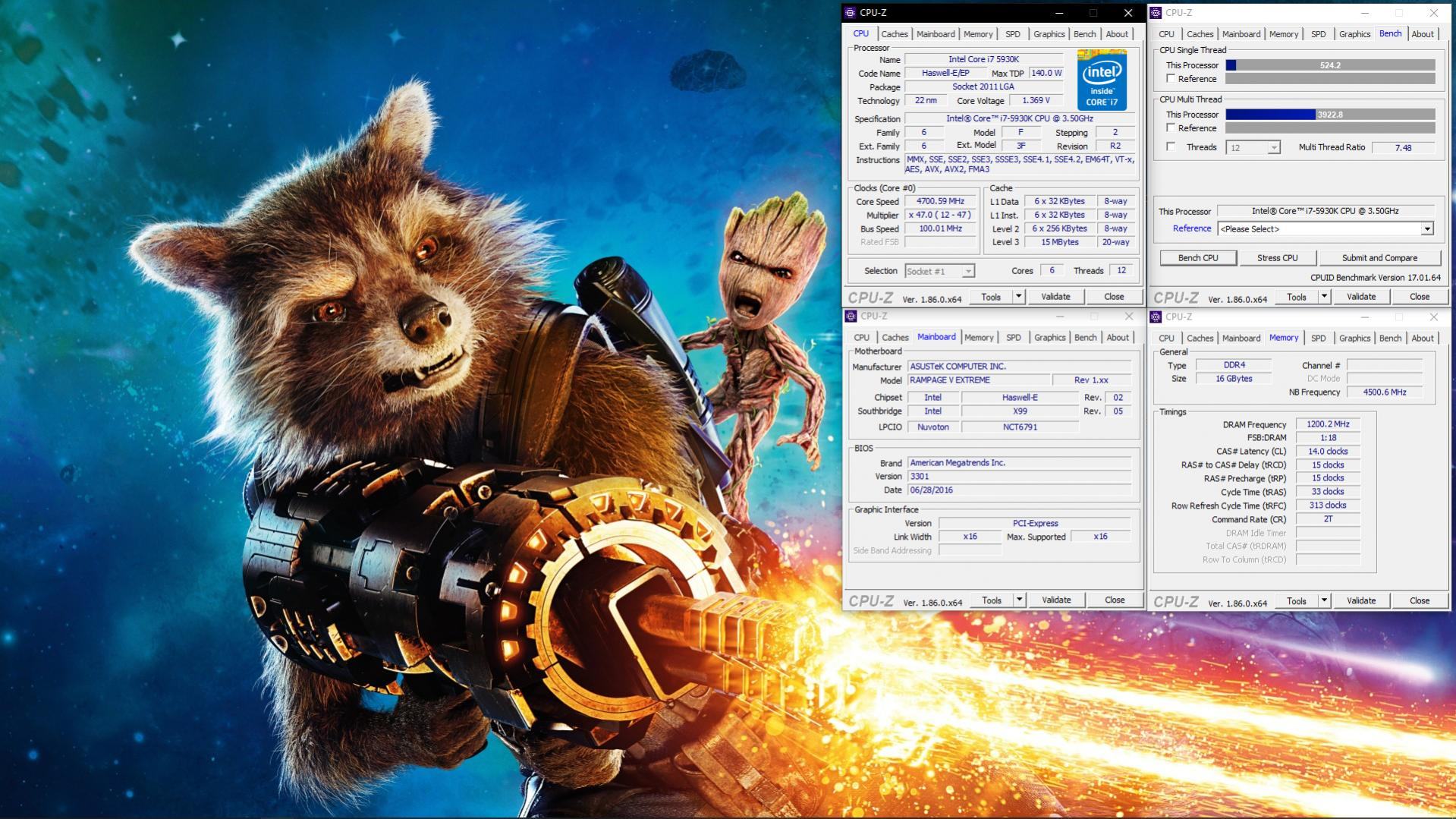The image size is (1456, 819).
Task: Click the CPU-Z title icon of the Bench window
Action: [1156, 13]
